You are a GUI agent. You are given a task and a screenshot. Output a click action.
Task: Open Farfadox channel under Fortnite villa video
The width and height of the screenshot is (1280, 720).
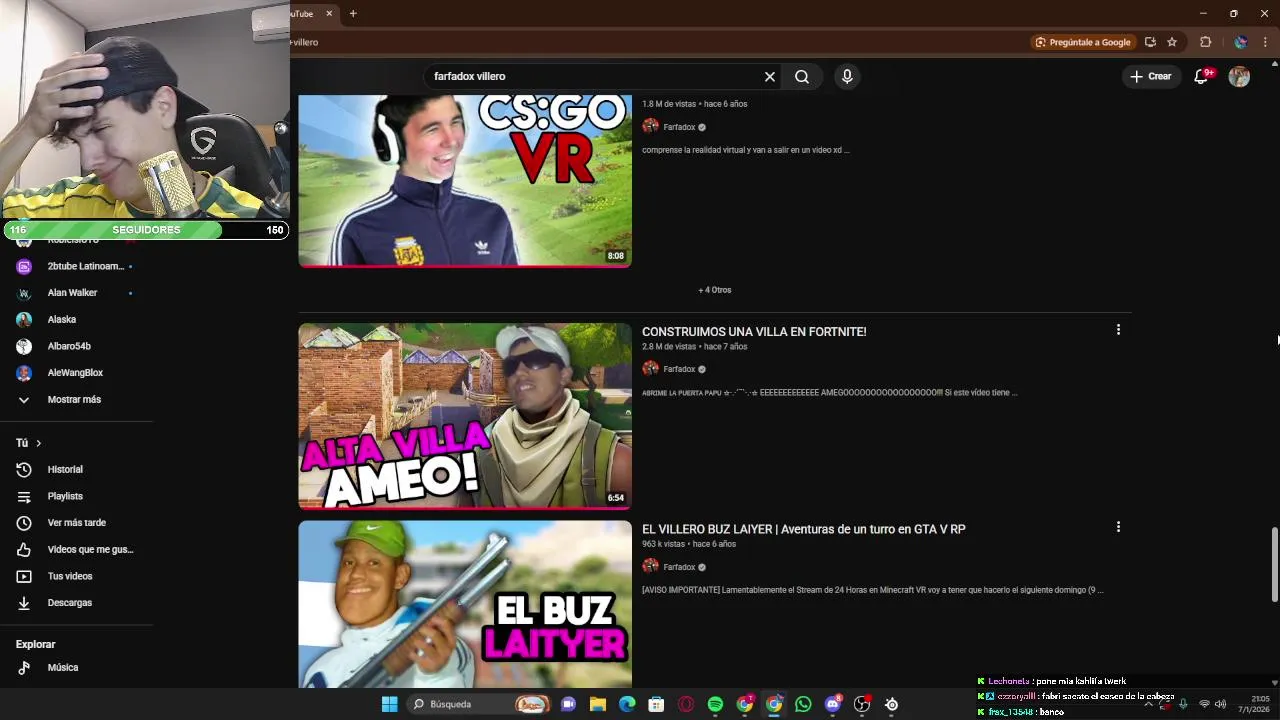click(679, 369)
